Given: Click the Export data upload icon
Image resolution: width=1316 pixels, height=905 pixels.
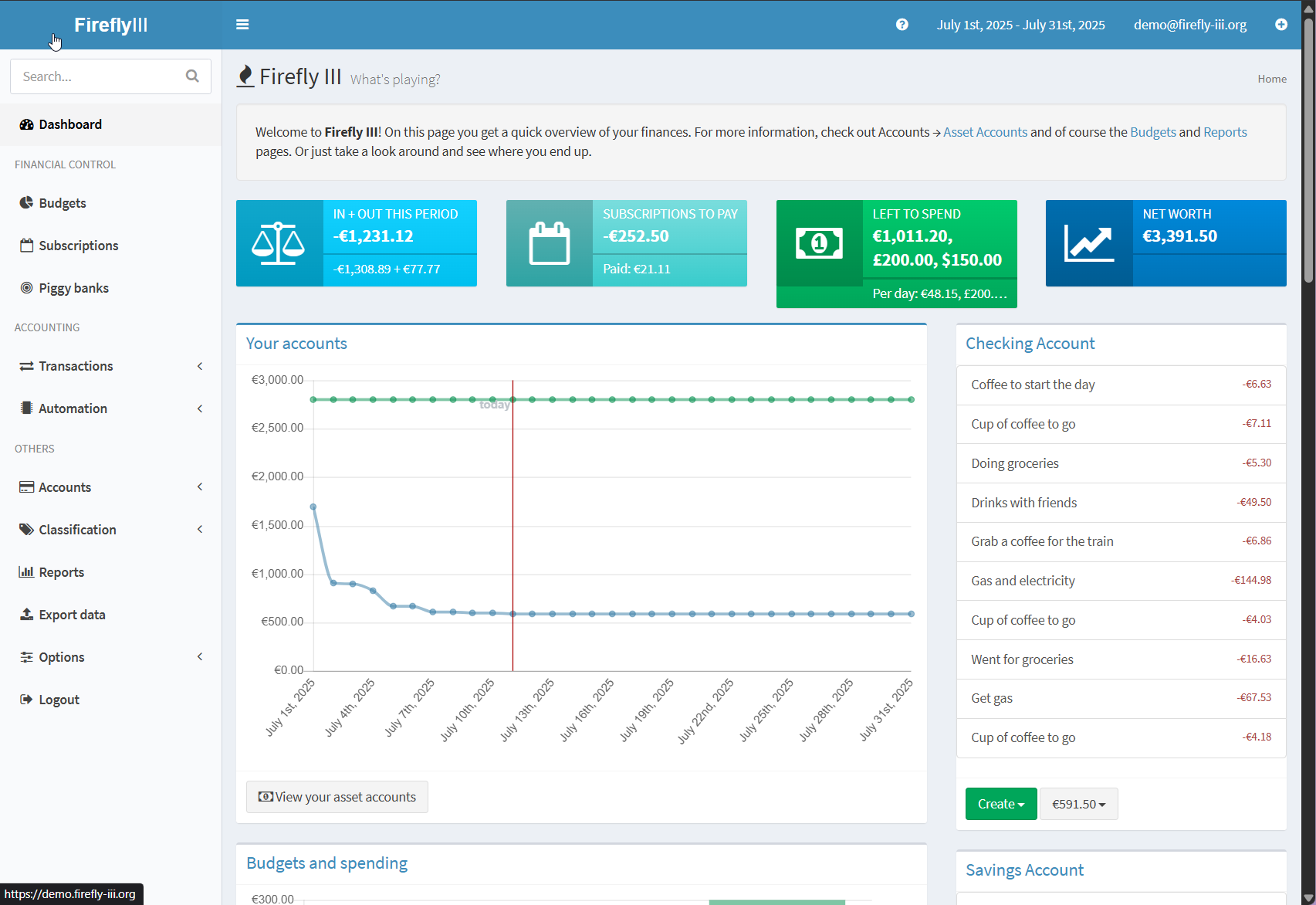Looking at the screenshot, I should (27, 614).
